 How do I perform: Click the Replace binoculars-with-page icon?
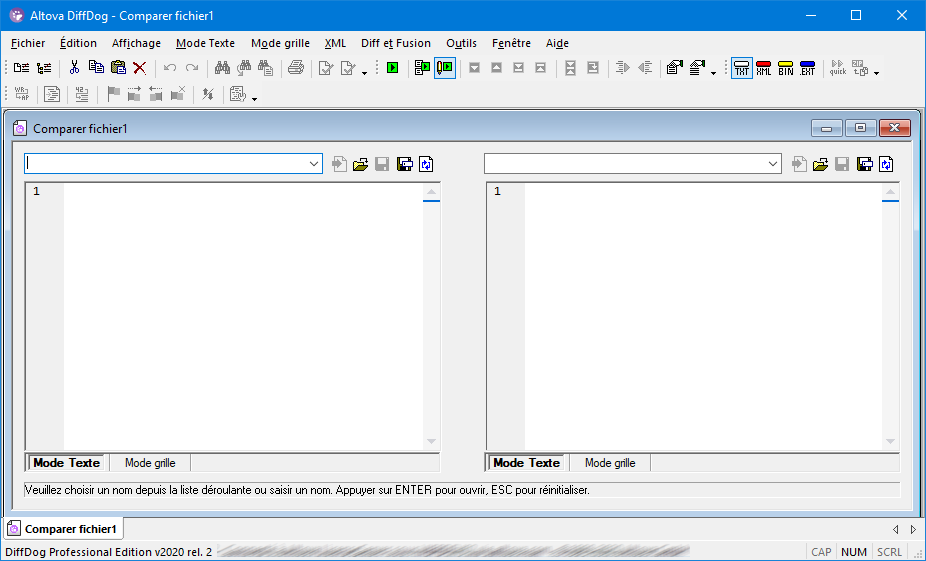266,68
